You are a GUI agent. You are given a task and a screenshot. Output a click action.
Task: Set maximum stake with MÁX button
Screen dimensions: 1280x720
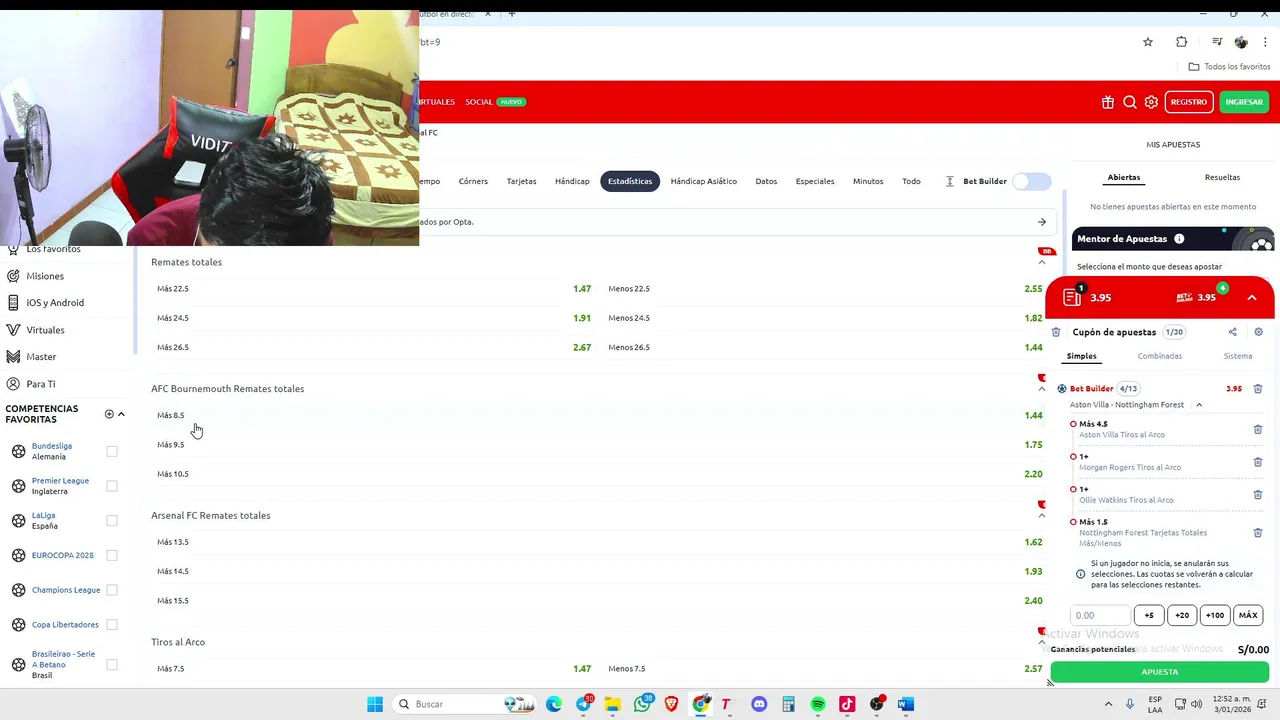[x=1248, y=615]
